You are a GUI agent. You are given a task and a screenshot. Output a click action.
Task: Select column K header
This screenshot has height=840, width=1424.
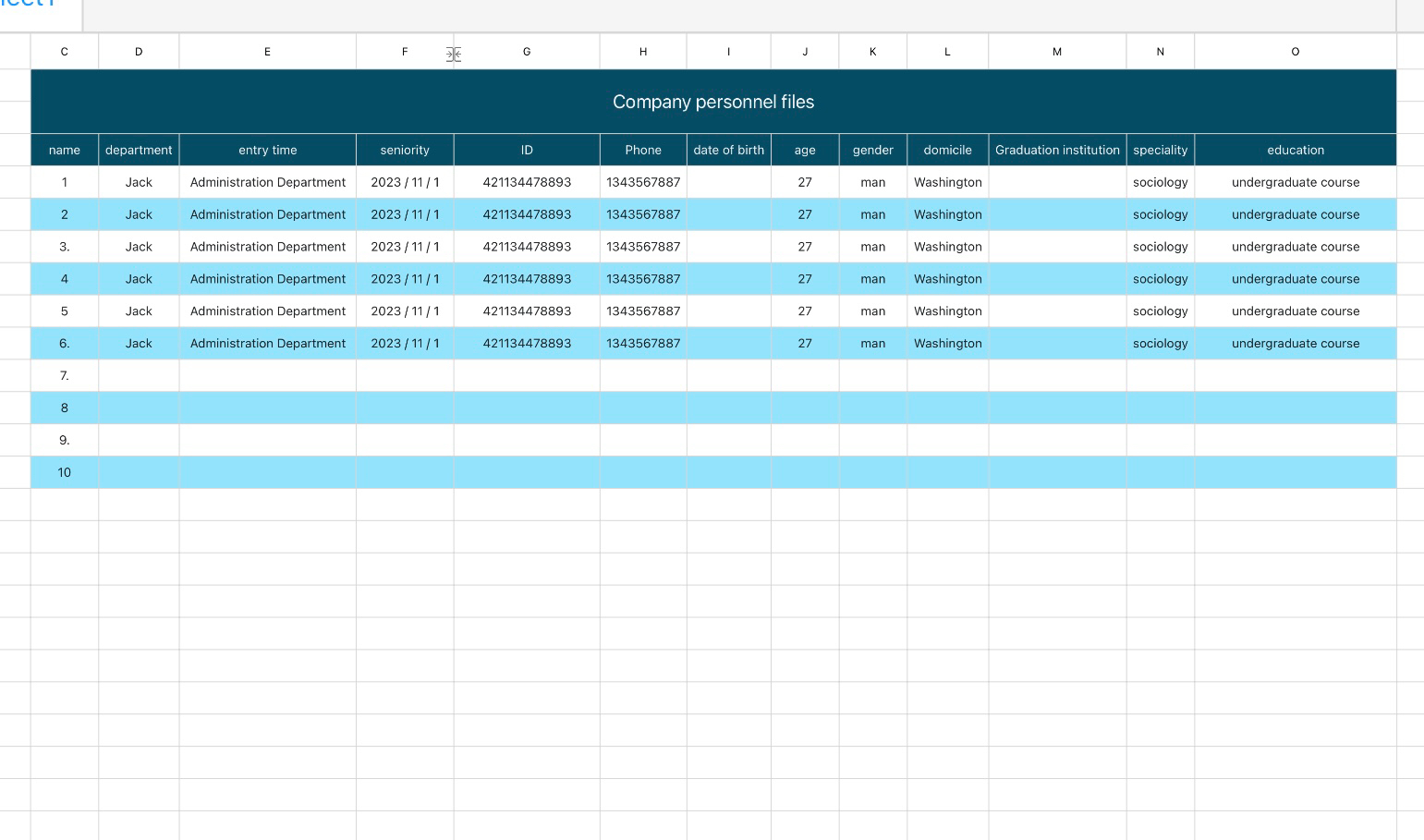(x=873, y=52)
